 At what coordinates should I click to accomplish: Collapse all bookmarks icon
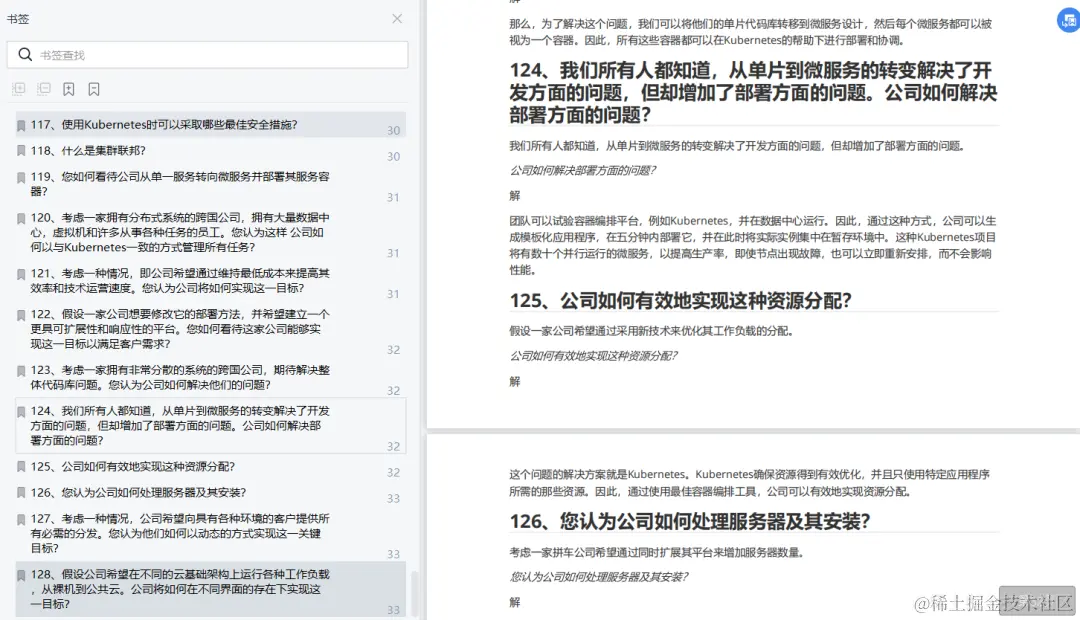[x=44, y=89]
